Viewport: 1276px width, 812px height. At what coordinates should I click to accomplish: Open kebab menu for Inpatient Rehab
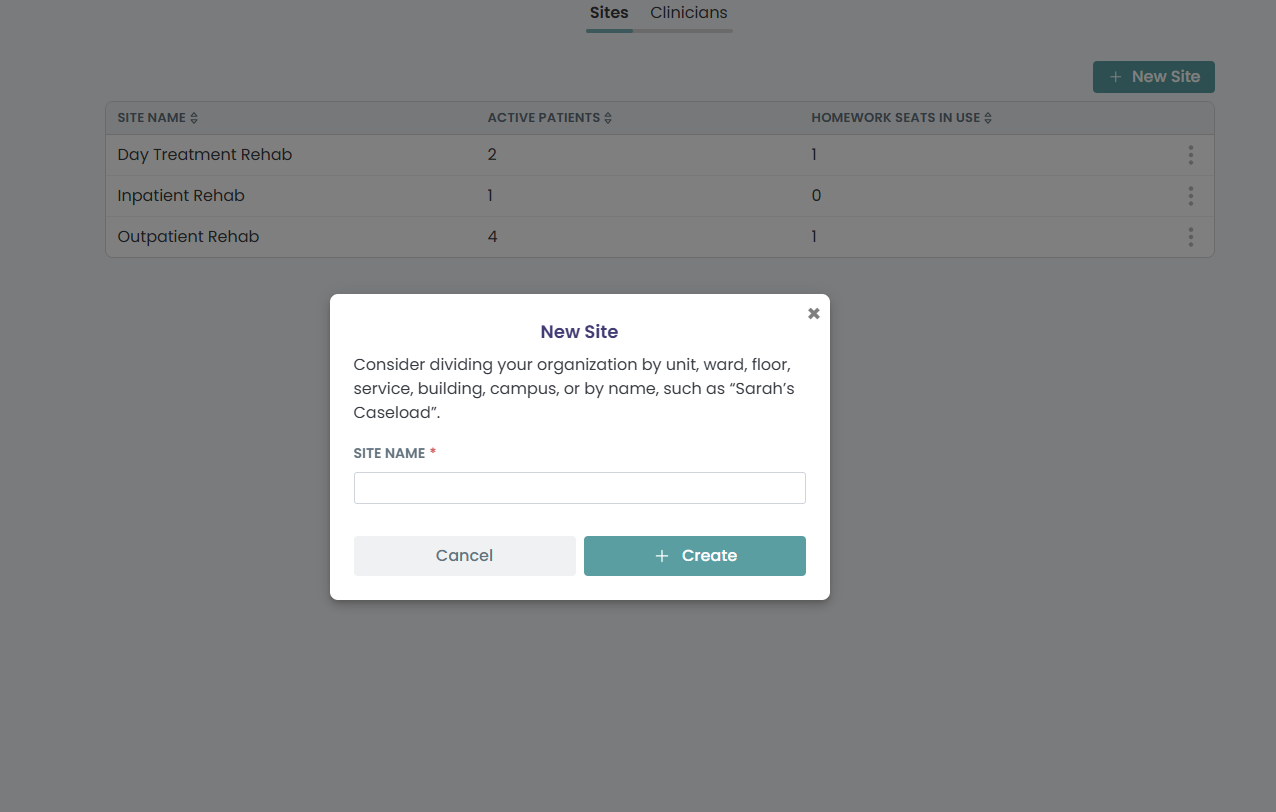pos(1190,196)
